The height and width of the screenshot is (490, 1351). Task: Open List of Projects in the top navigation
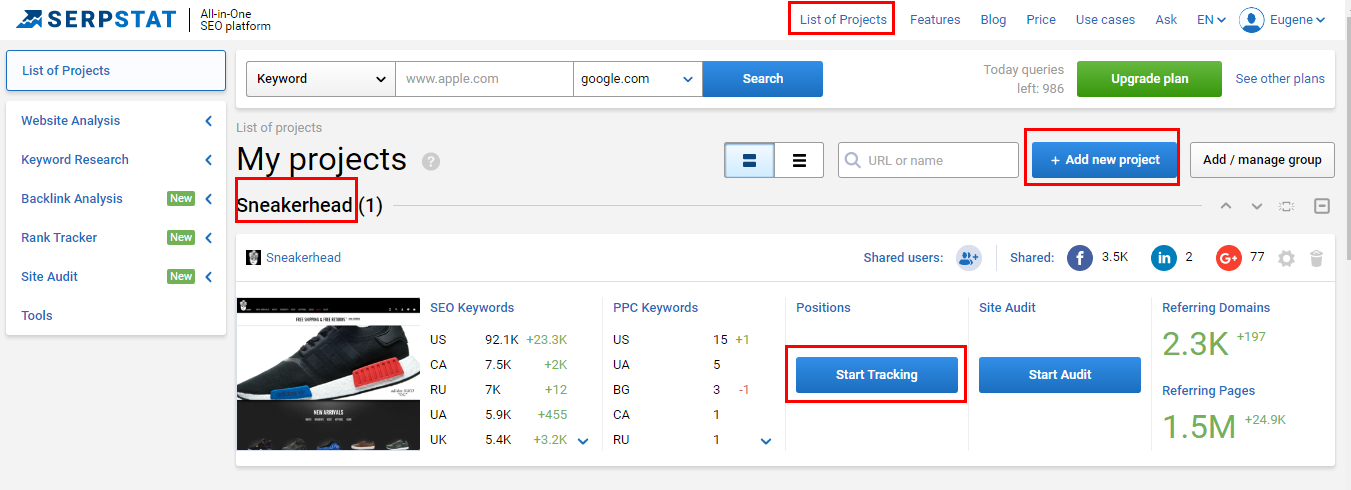(843, 20)
